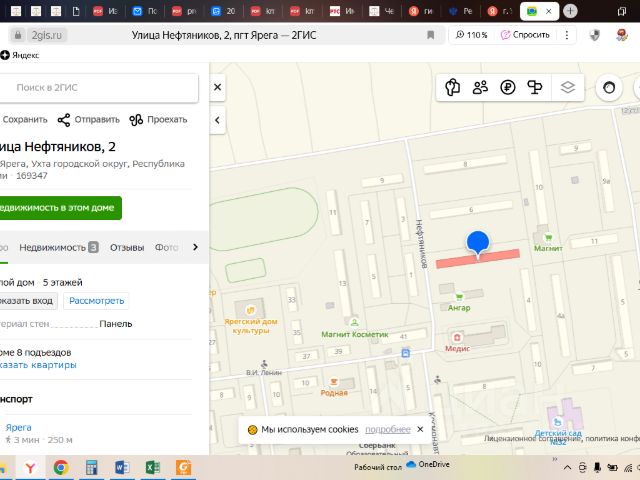Collapse the info panel using left chevron

(x=218, y=120)
